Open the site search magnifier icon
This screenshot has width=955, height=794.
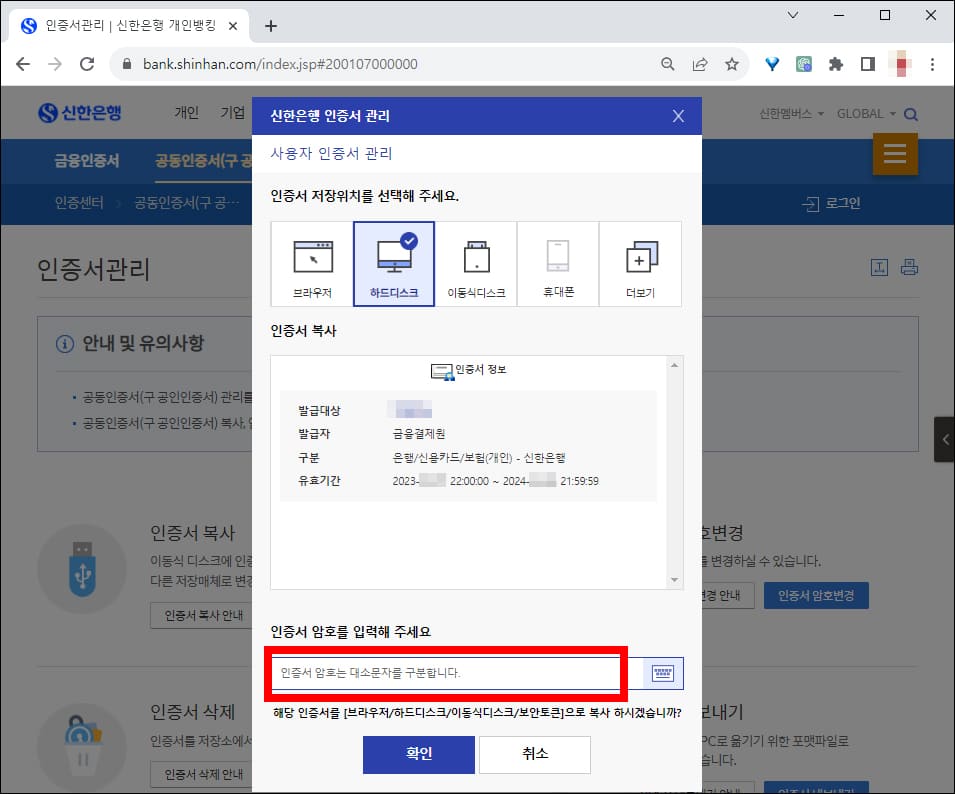910,114
